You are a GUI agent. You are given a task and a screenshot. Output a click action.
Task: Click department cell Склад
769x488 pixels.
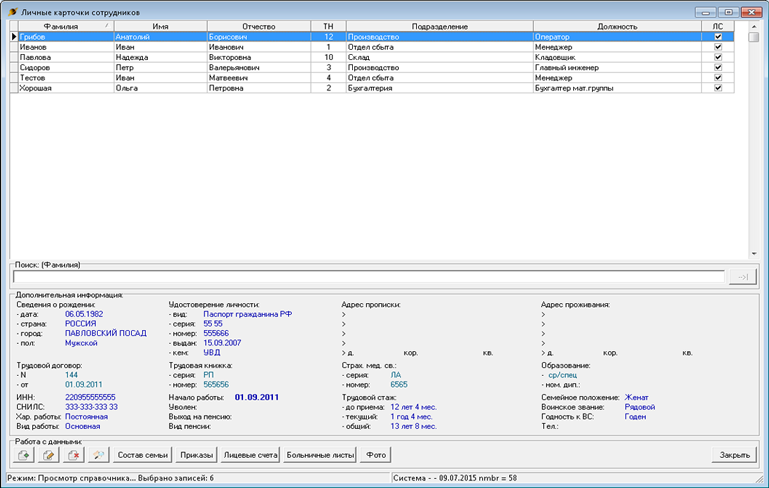click(440, 57)
